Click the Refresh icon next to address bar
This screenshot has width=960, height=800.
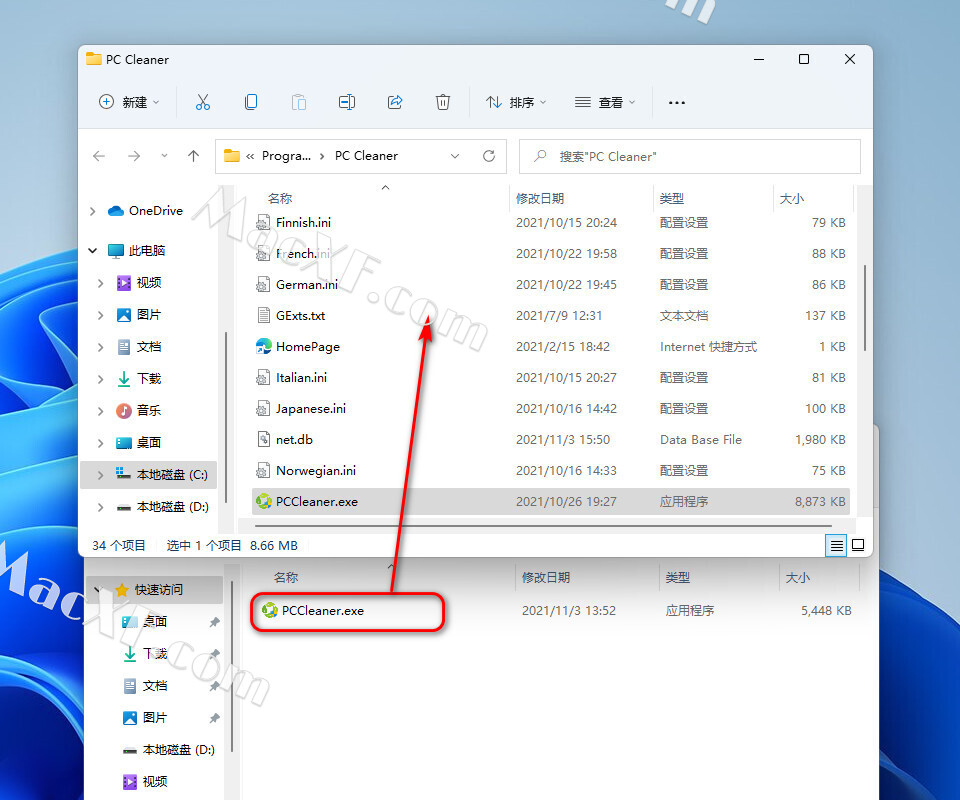click(x=489, y=156)
